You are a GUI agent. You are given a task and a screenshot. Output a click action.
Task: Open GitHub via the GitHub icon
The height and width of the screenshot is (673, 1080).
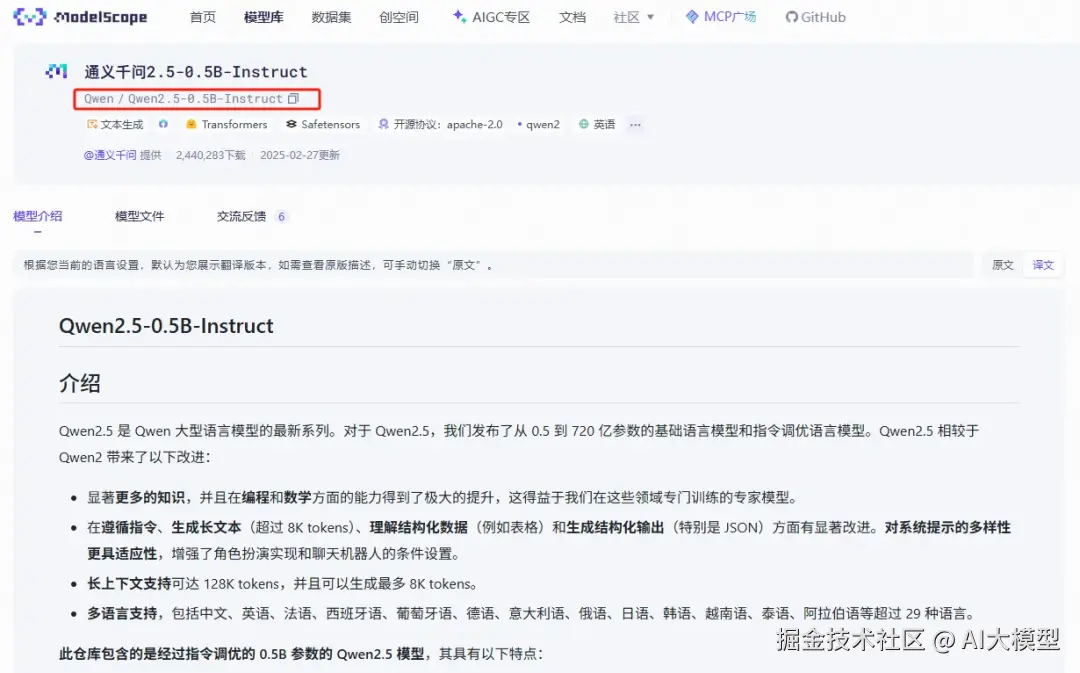click(x=791, y=16)
